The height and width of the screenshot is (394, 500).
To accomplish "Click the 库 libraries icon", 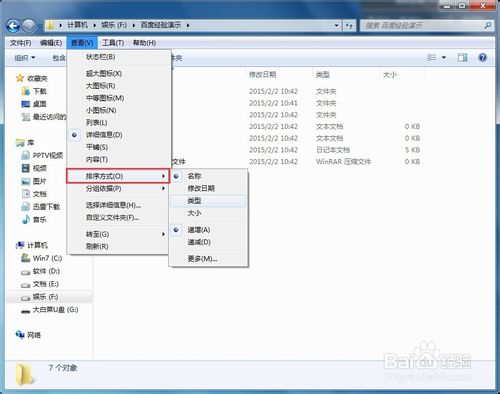I will coord(20,143).
